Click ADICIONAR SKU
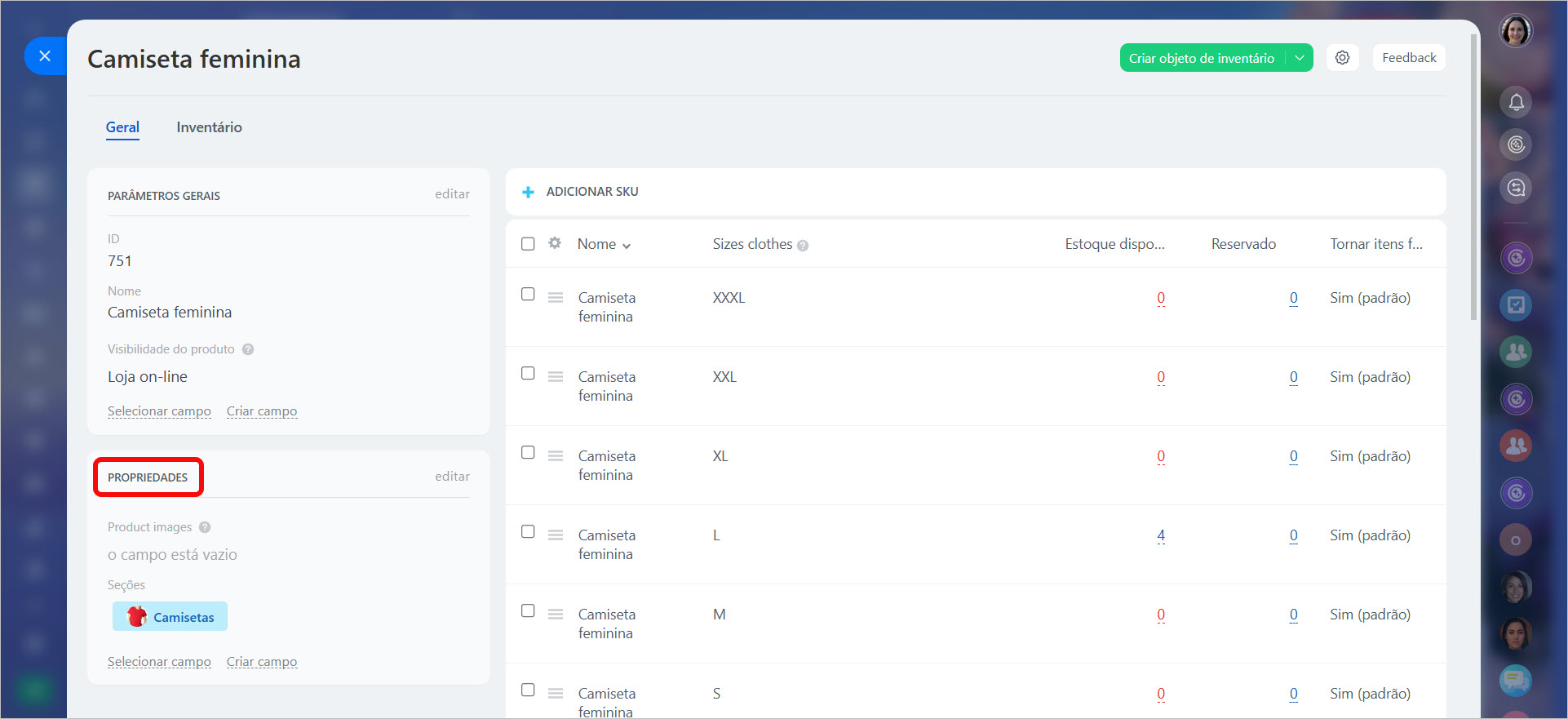Screen dimensions: 1568x719 click(592, 192)
